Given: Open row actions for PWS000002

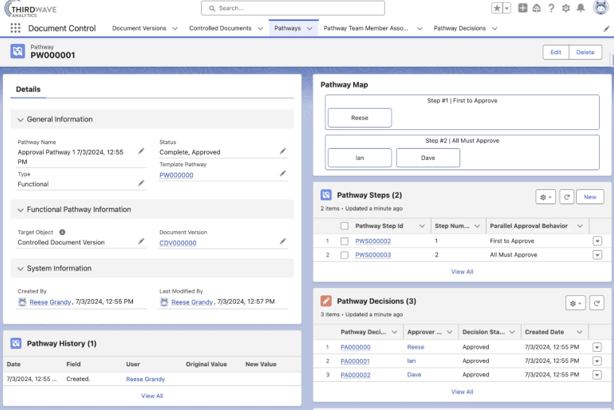Looking at the screenshot, I should [597, 241].
